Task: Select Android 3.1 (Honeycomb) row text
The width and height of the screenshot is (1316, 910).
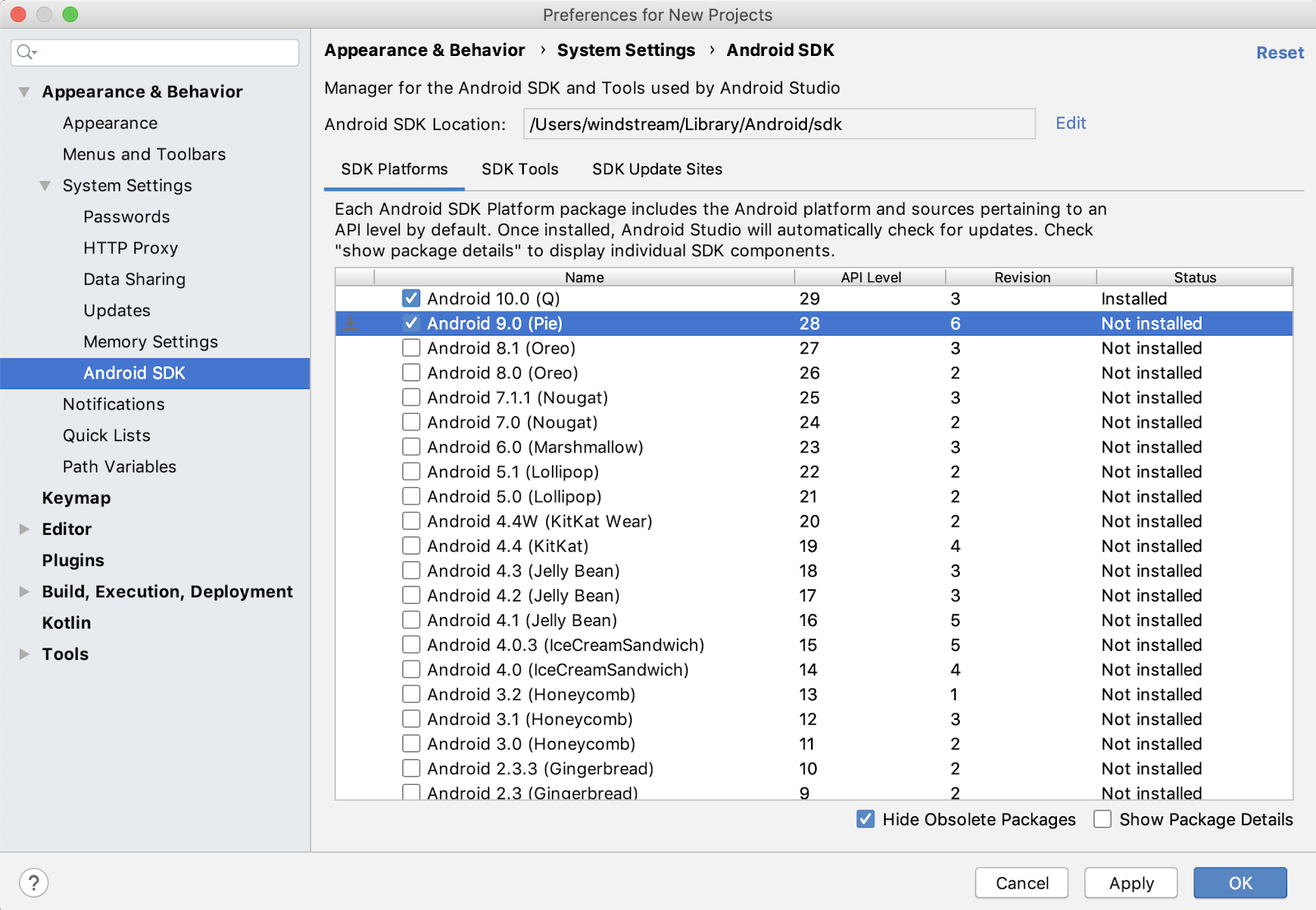Action: [530, 719]
